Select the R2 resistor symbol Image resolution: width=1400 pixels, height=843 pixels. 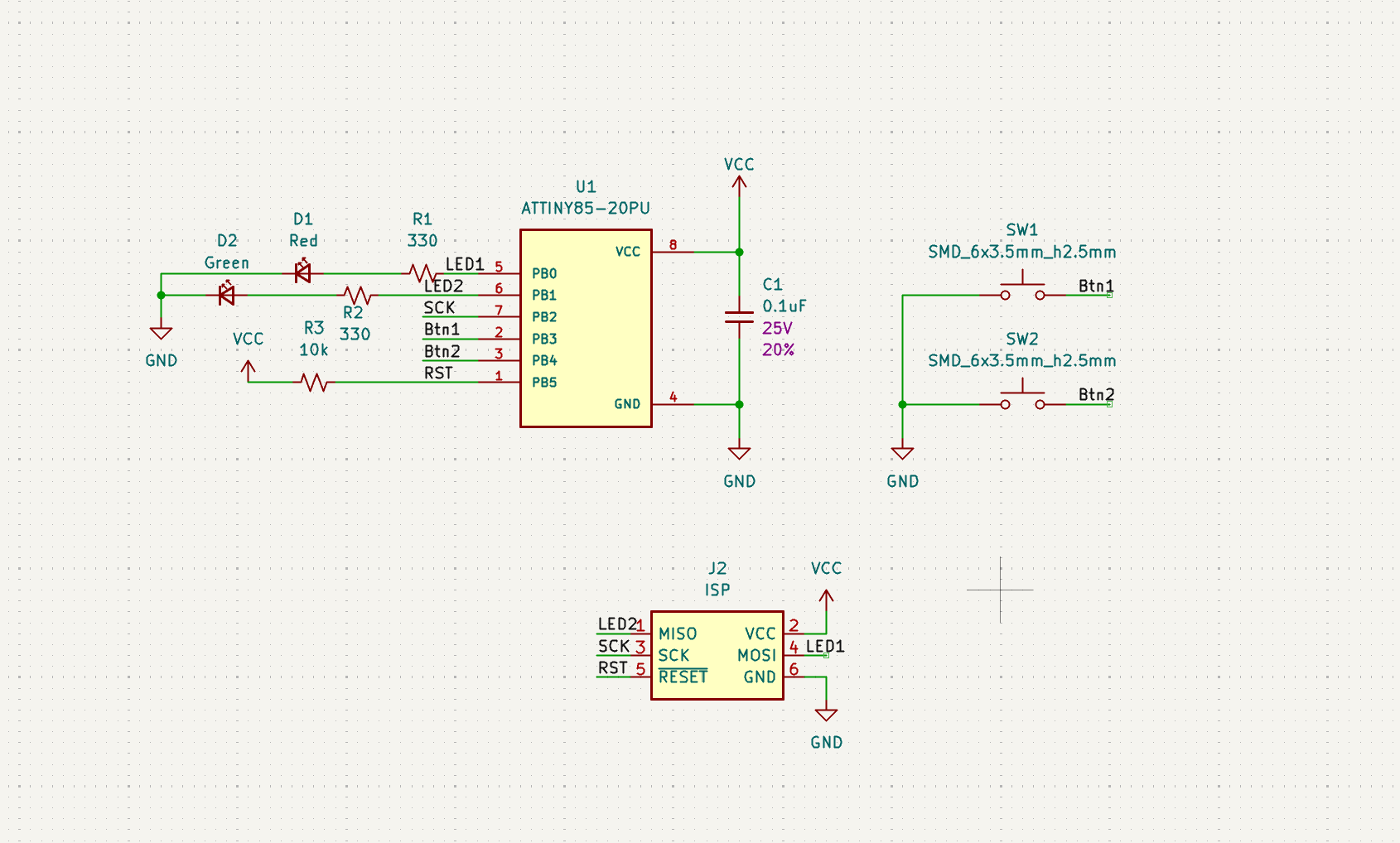[358, 295]
